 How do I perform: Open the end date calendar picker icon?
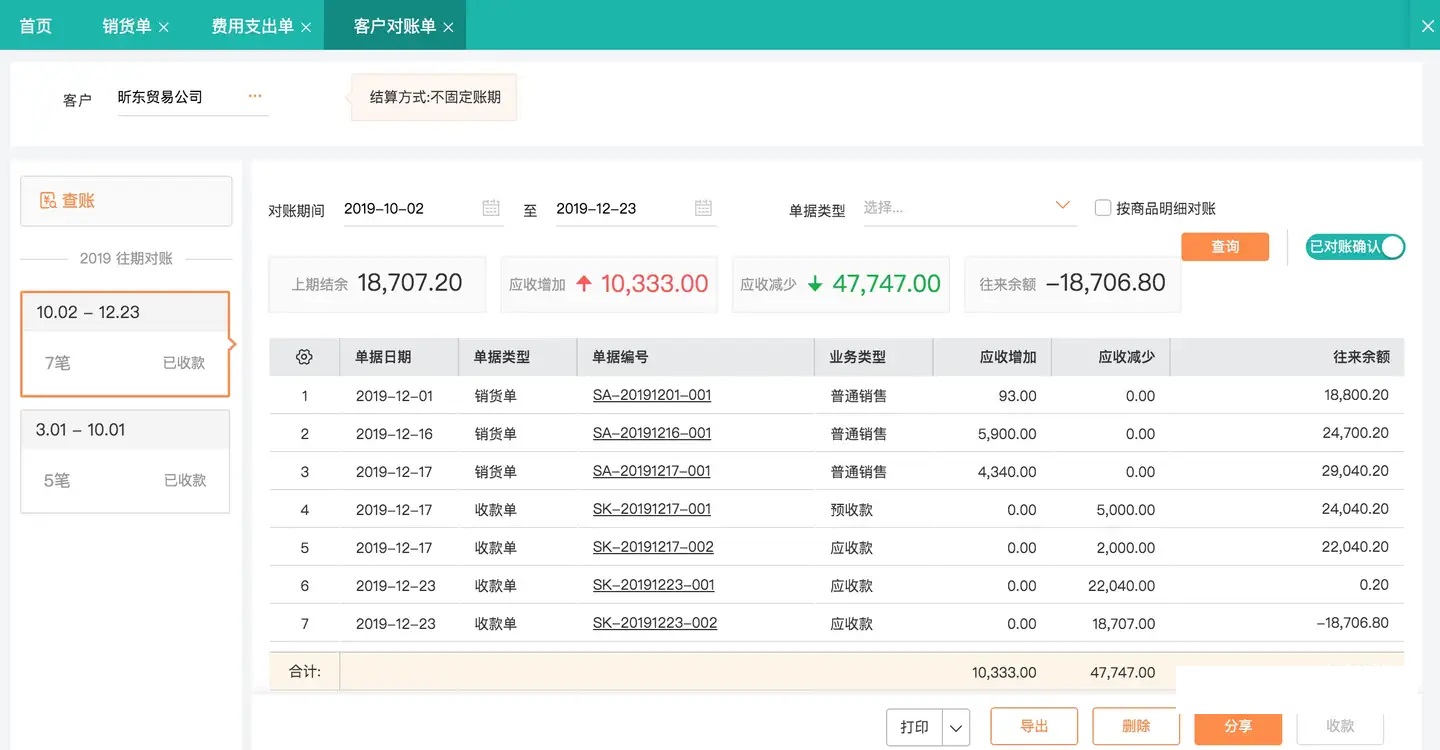[x=703, y=208]
